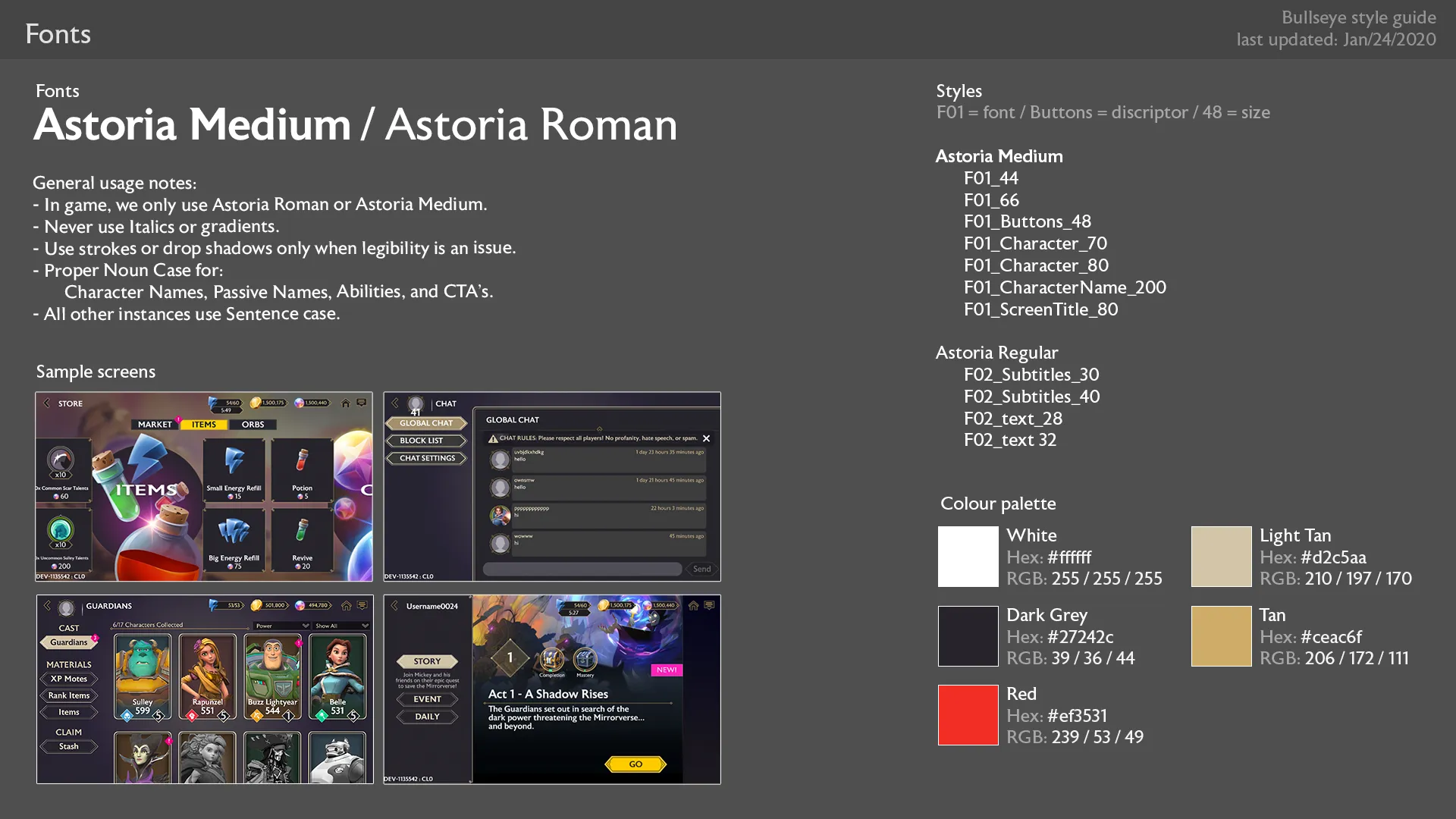
Task: Click the home icon on the Story screen
Action: (x=693, y=606)
